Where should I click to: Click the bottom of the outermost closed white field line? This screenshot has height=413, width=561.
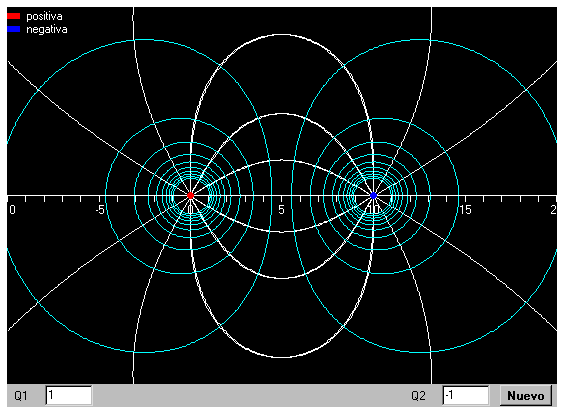point(282,357)
